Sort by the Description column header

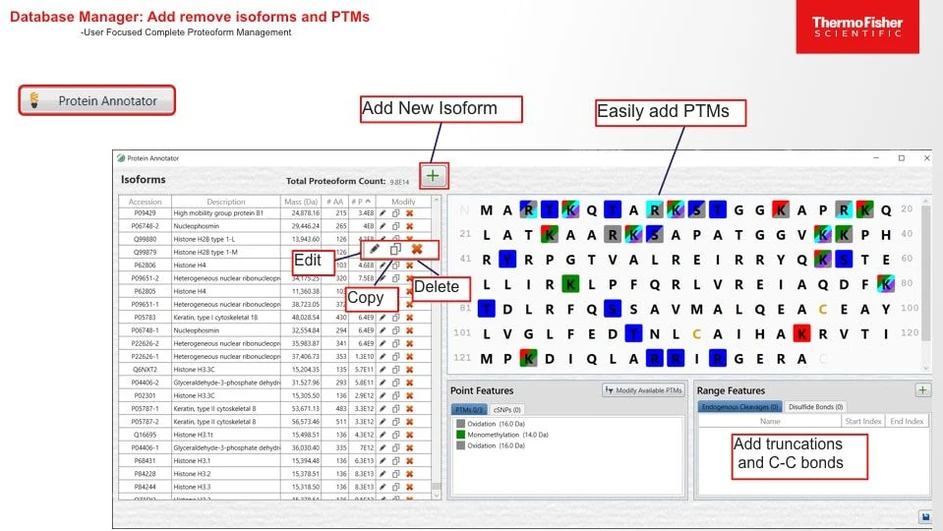tap(226, 201)
